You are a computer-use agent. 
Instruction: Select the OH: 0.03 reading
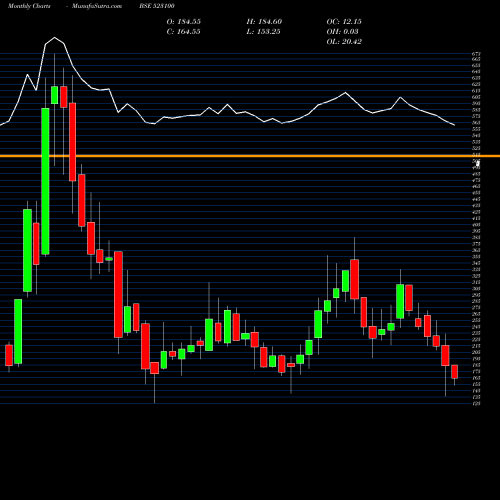click(x=342, y=32)
